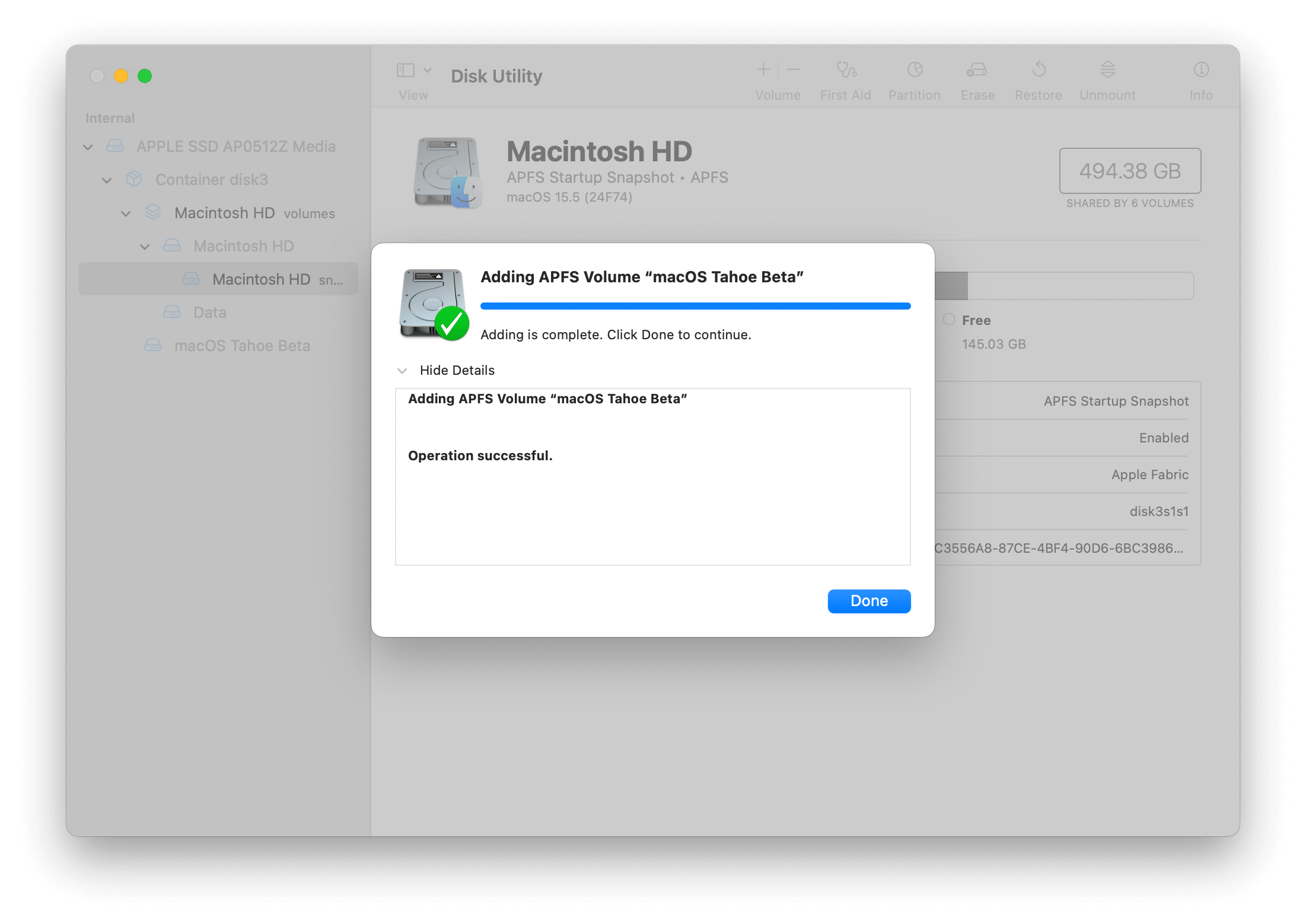The height and width of the screenshot is (924, 1306).
Task: Click the disk3s1s1 device value
Action: 1159,511
